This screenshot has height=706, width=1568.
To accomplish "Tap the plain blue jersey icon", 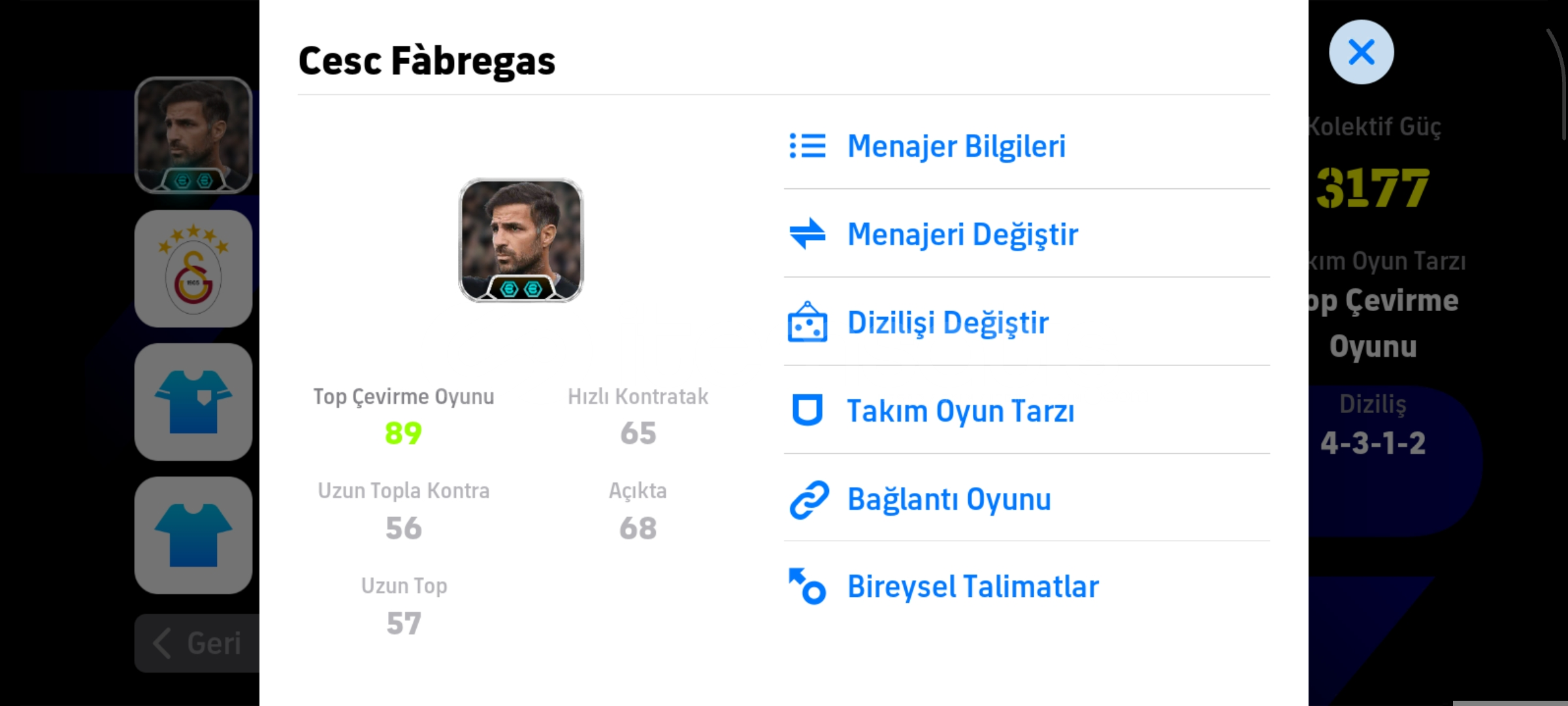I will pos(193,535).
